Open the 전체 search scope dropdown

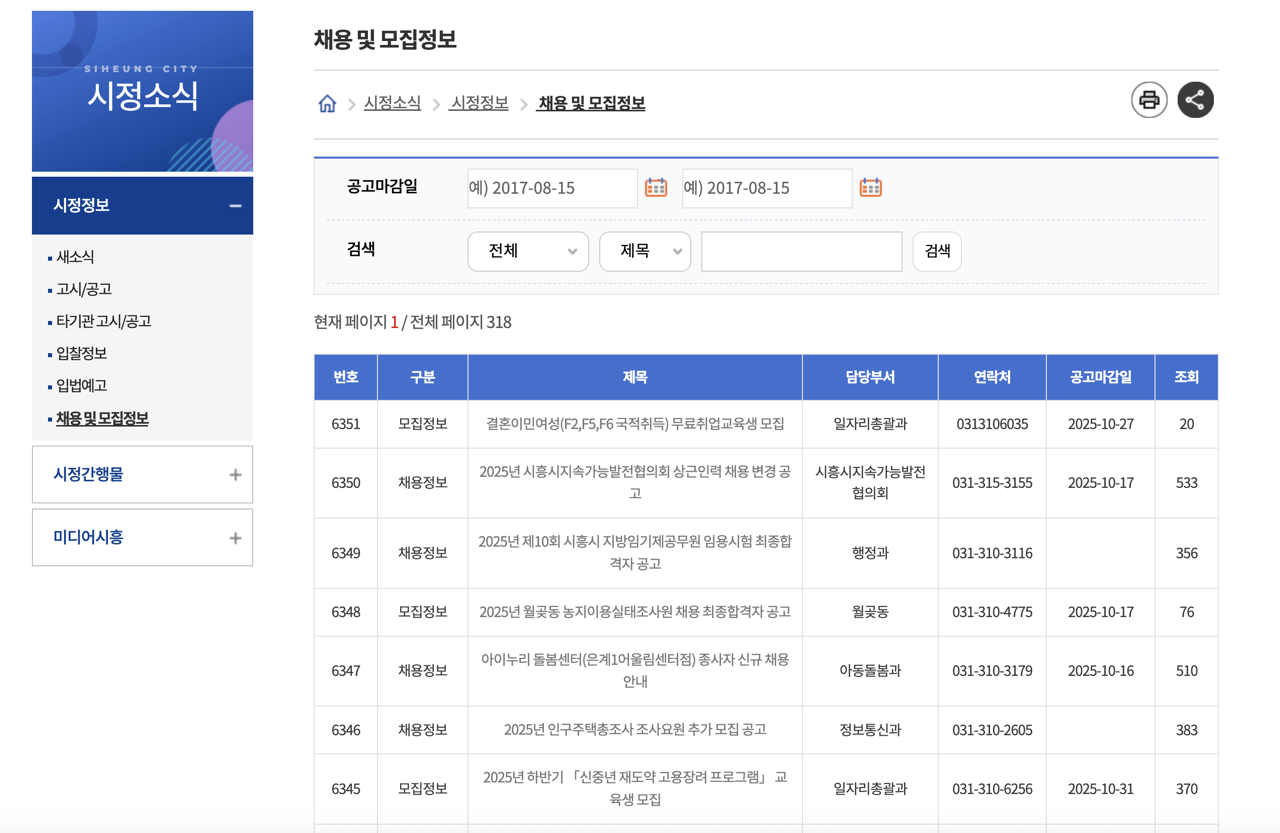point(528,251)
